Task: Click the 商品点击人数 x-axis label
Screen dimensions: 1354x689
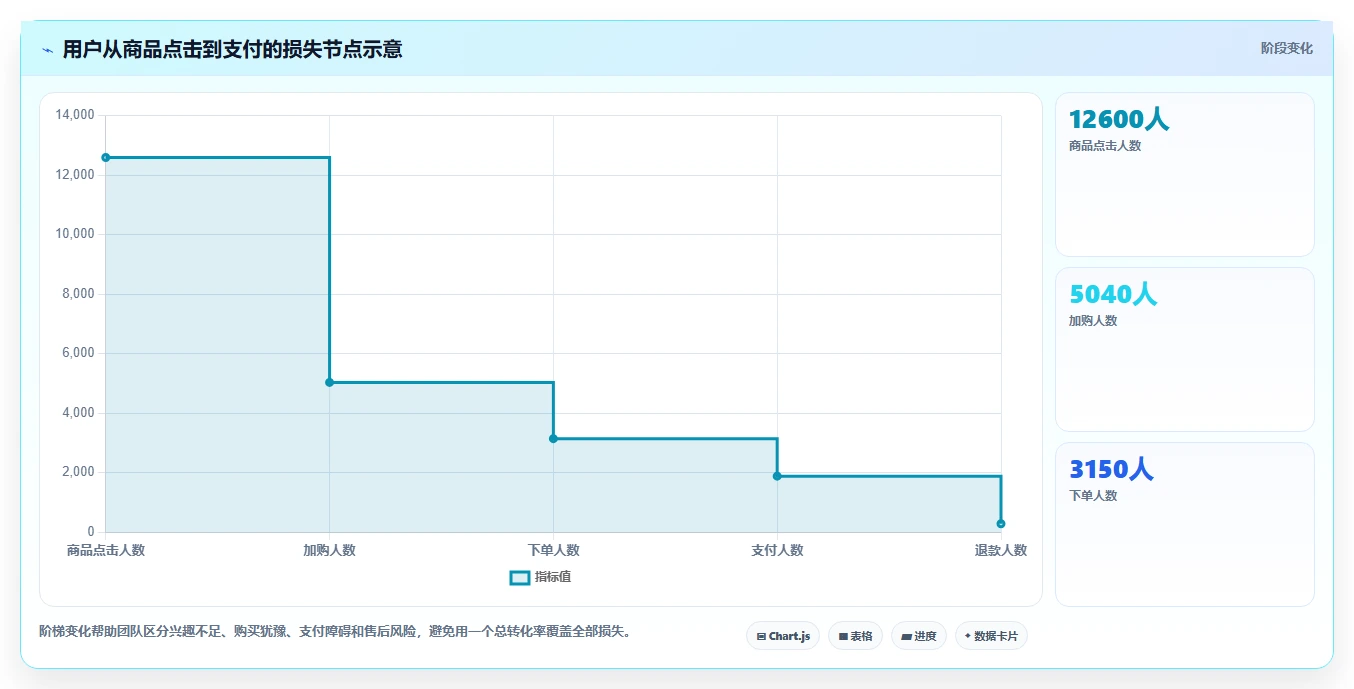Action: tap(106, 551)
